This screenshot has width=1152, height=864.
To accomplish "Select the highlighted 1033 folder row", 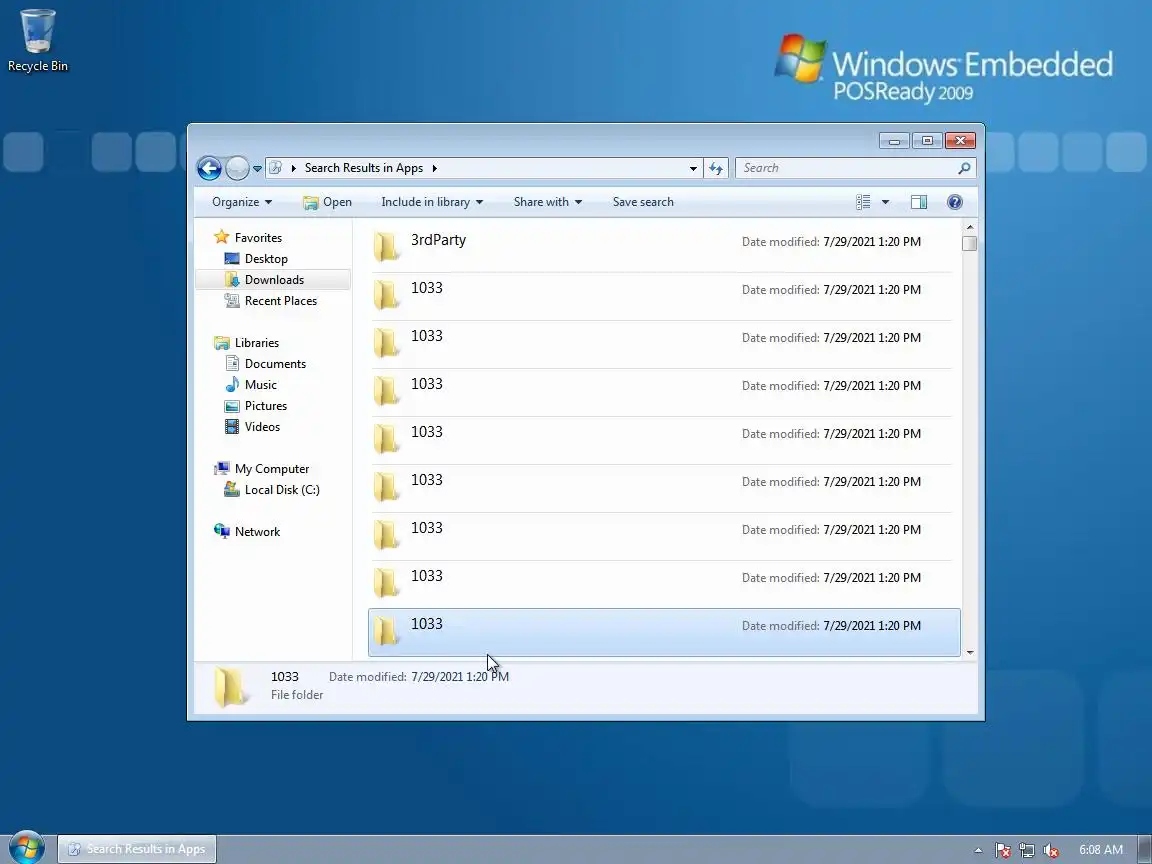I will point(664,632).
